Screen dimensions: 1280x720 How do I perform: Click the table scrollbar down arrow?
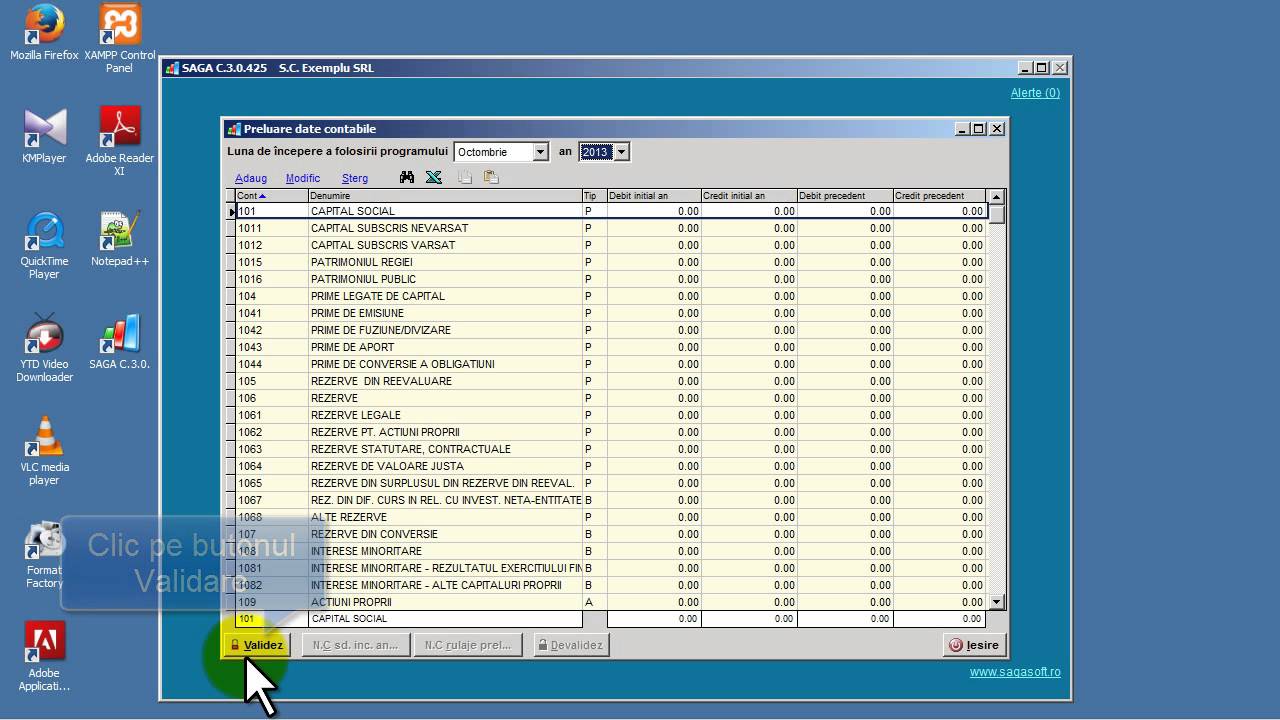(996, 602)
